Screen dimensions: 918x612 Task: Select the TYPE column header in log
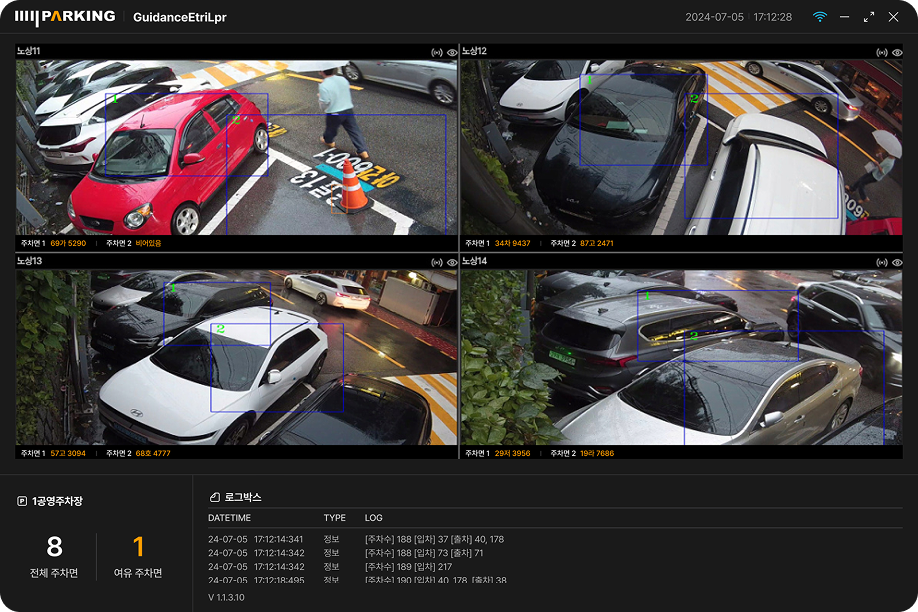[x=334, y=518]
